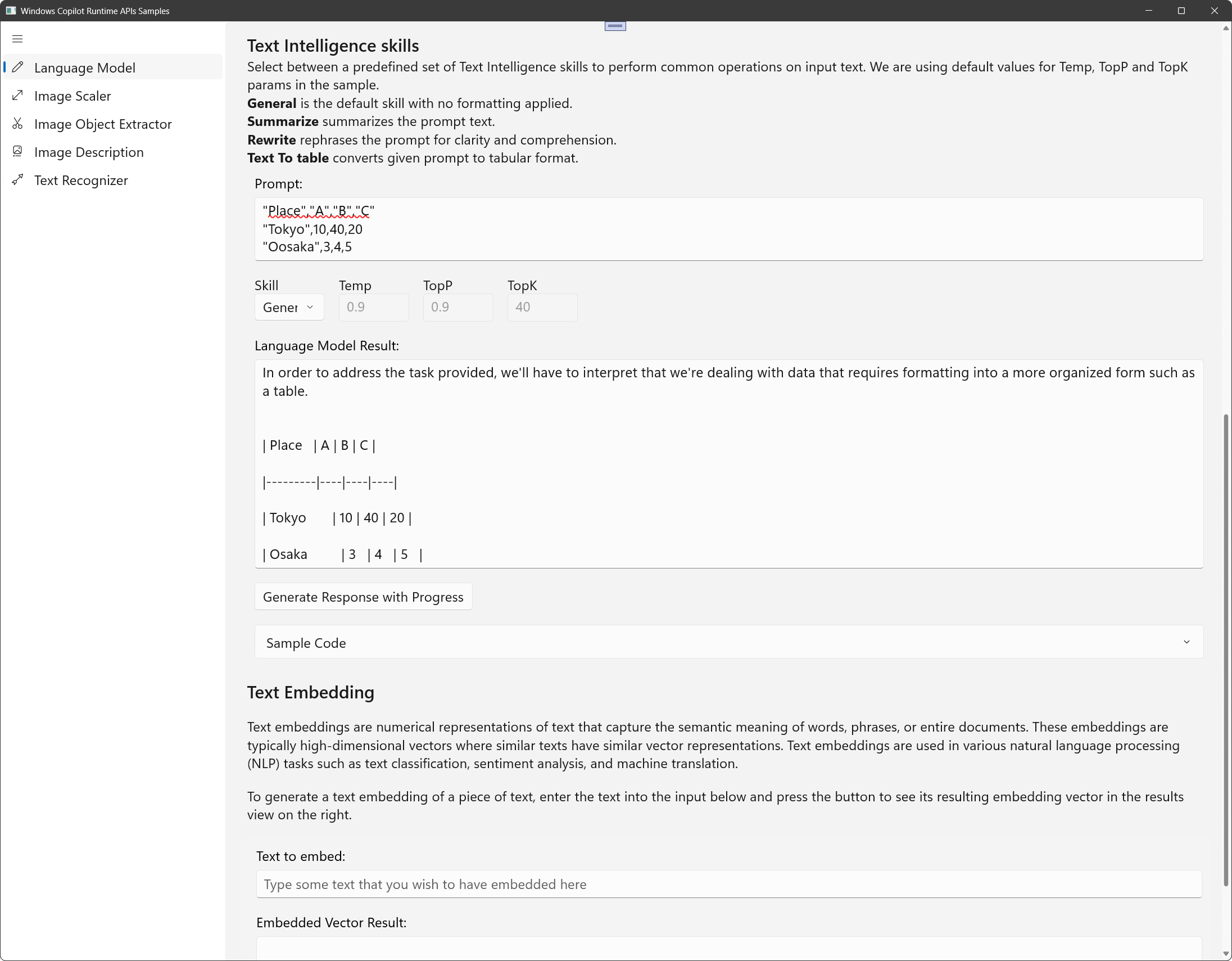The width and height of the screenshot is (1232, 961).
Task: Click the Image Description picture icon
Action: coord(17,151)
